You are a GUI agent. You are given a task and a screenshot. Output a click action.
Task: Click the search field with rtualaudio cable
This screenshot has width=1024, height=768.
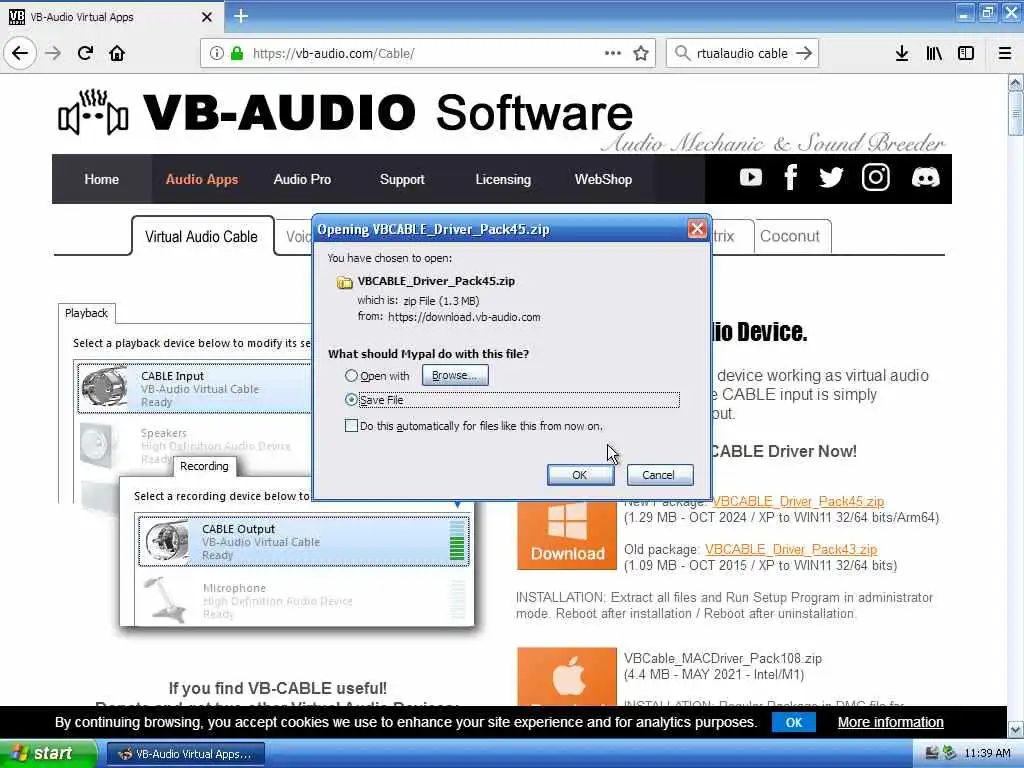(x=743, y=53)
